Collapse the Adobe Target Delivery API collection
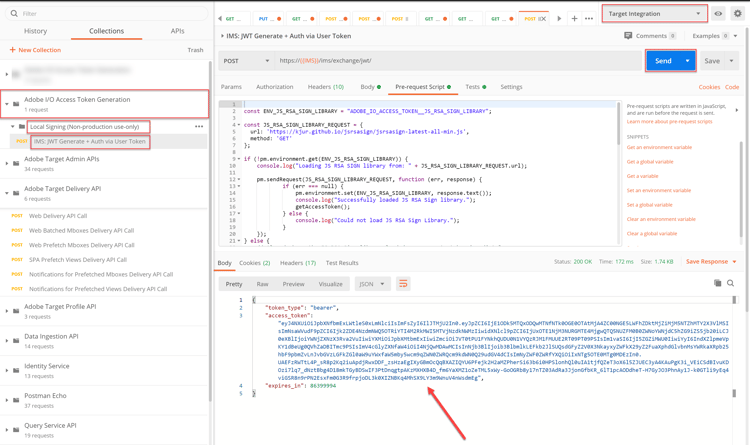 (7, 193)
